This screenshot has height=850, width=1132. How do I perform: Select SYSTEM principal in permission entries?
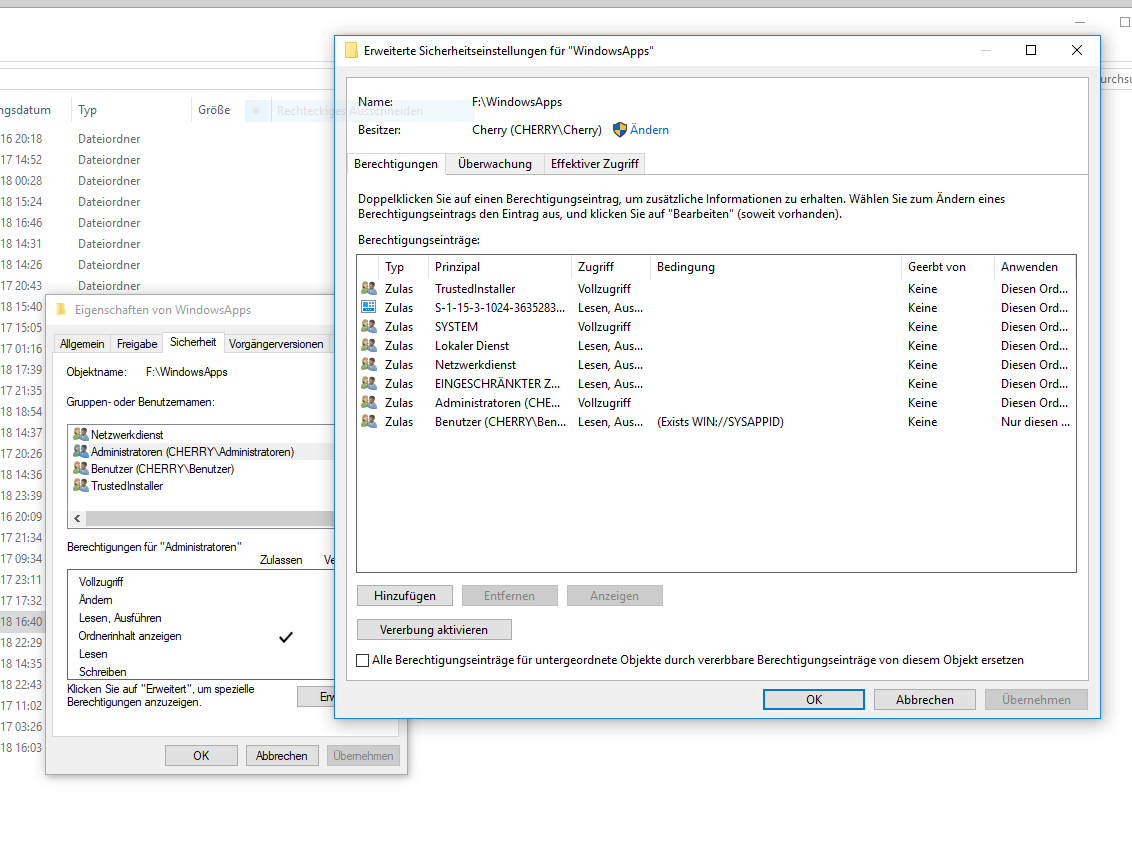456,326
